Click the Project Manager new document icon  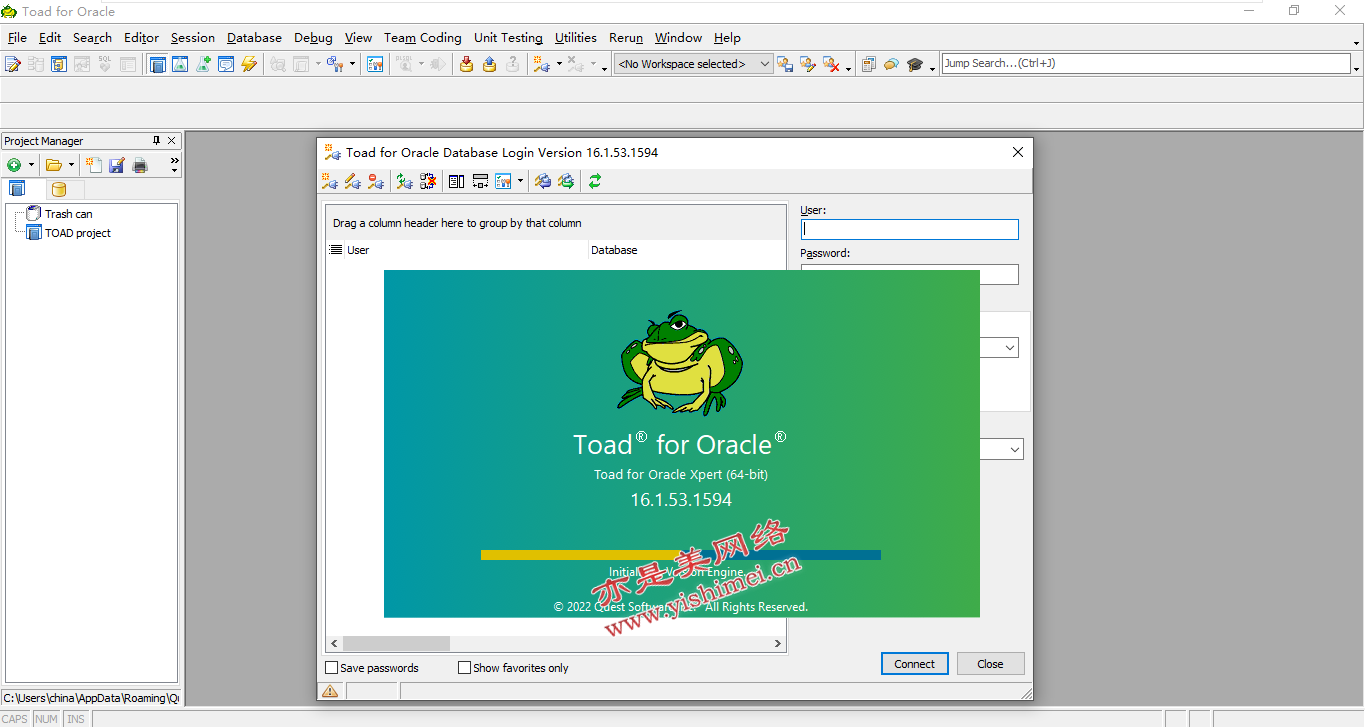tap(94, 164)
